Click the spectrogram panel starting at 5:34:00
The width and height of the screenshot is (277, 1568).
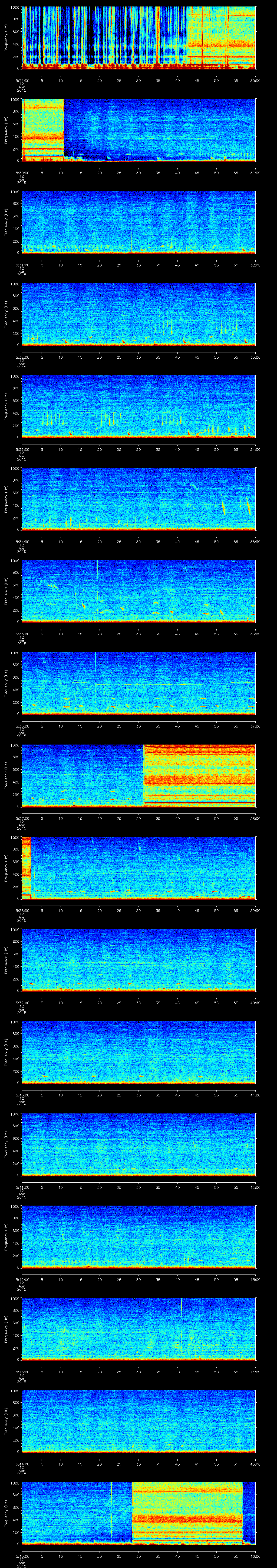pos(139,499)
